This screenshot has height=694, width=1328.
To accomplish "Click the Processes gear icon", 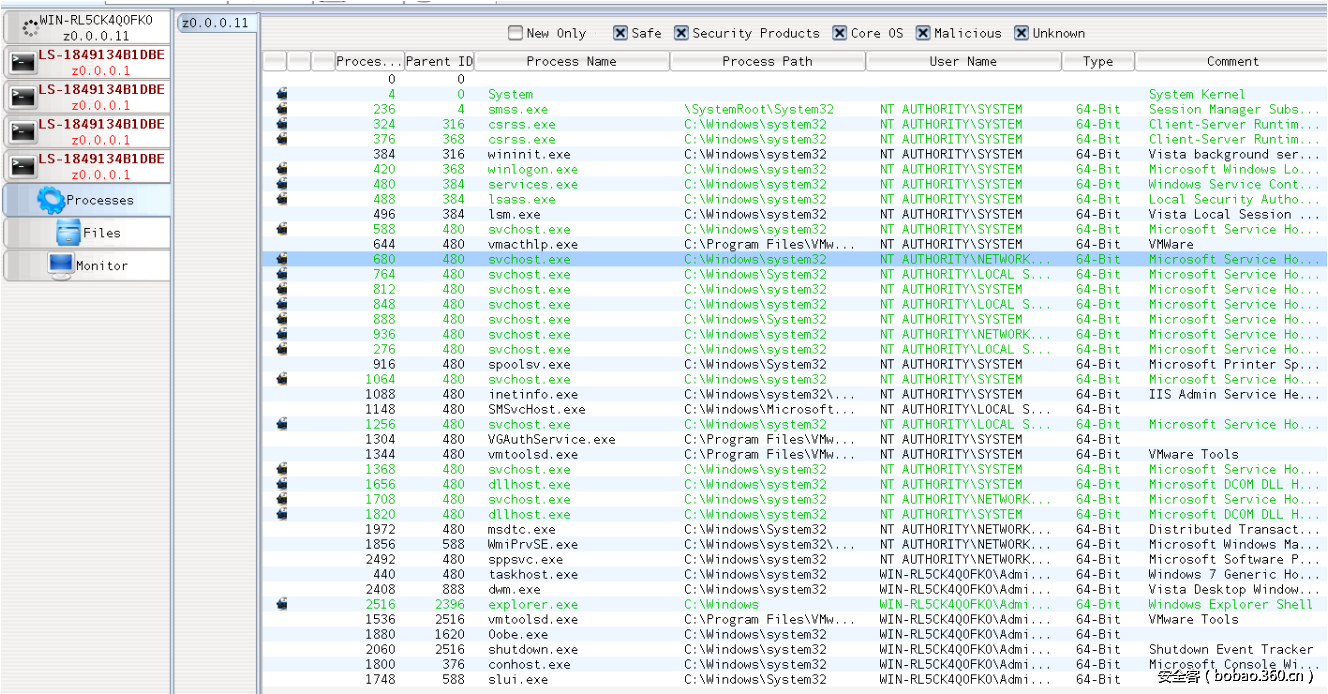I will (51, 200).
